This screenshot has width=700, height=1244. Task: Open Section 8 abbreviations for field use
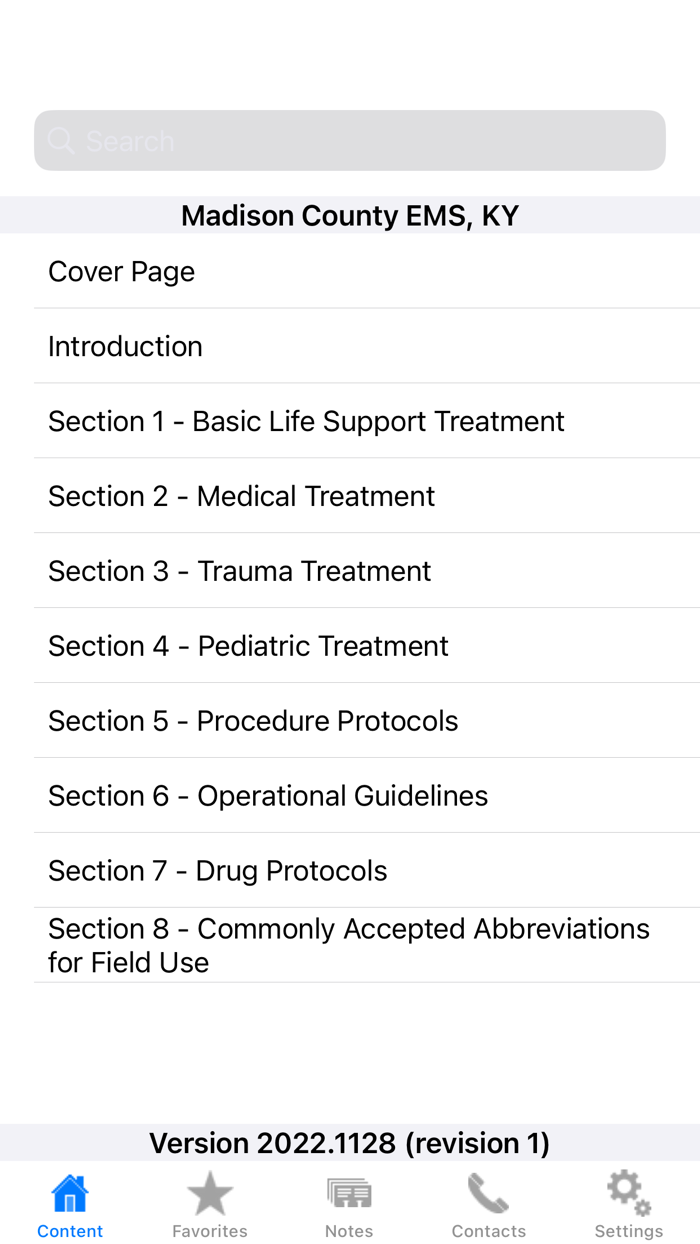coord(350,944)
